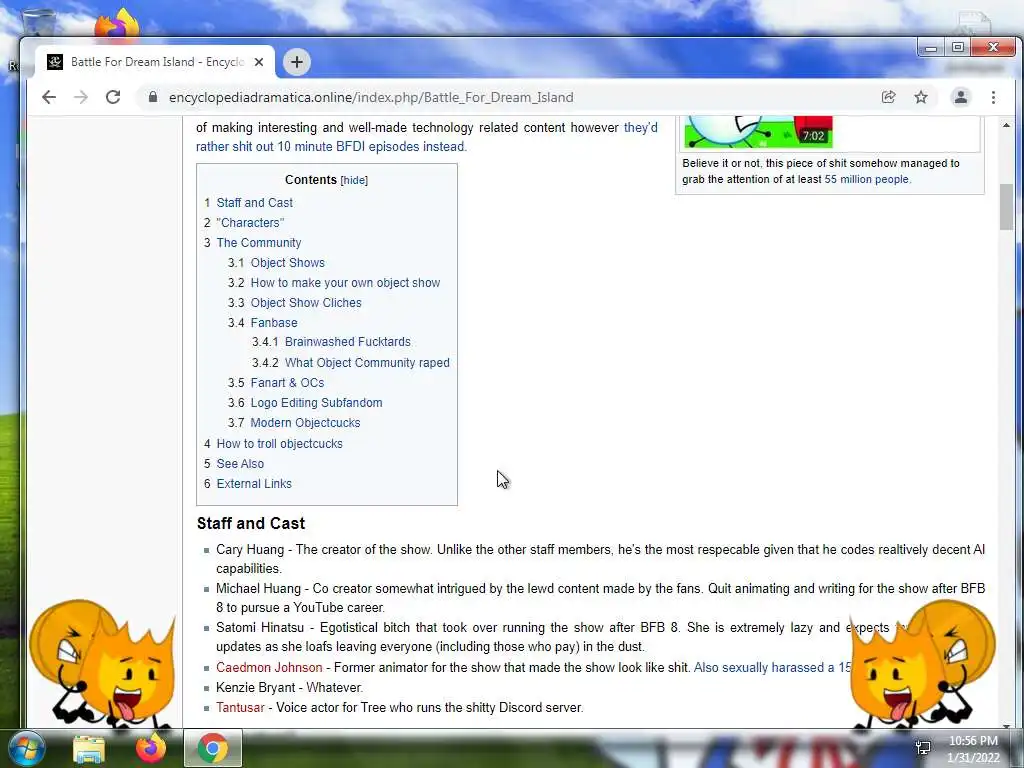
Task: Click the address bar URL field
Action: [x=509, y=97]
